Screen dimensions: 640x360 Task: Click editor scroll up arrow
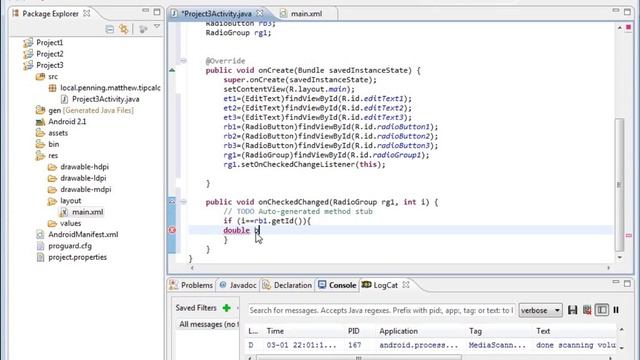[620, 27]
